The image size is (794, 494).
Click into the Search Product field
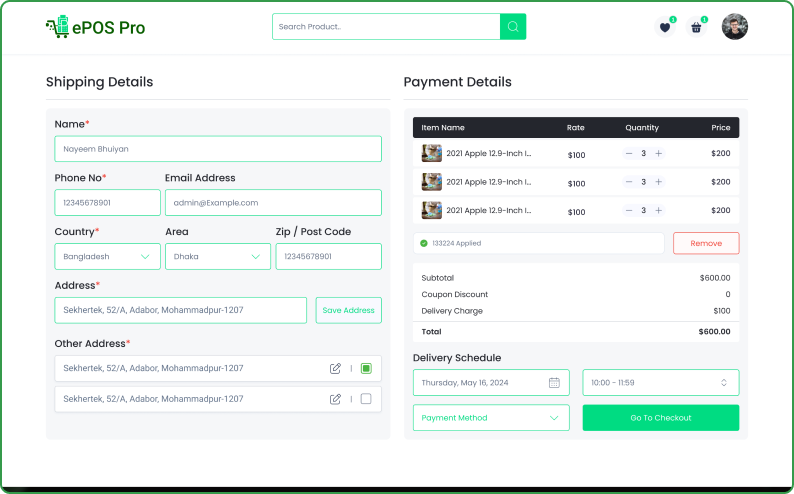click(386, 27)
